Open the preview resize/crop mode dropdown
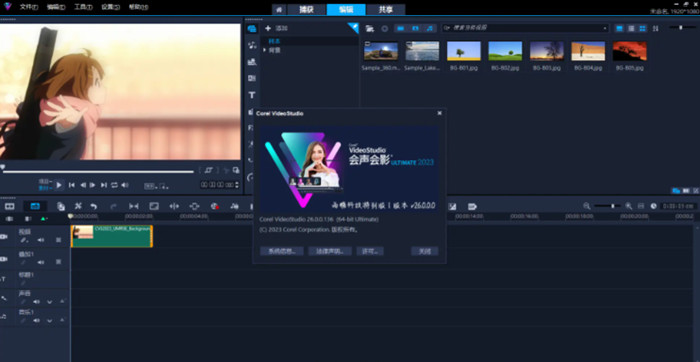700x362 pixels. (163, 186)
